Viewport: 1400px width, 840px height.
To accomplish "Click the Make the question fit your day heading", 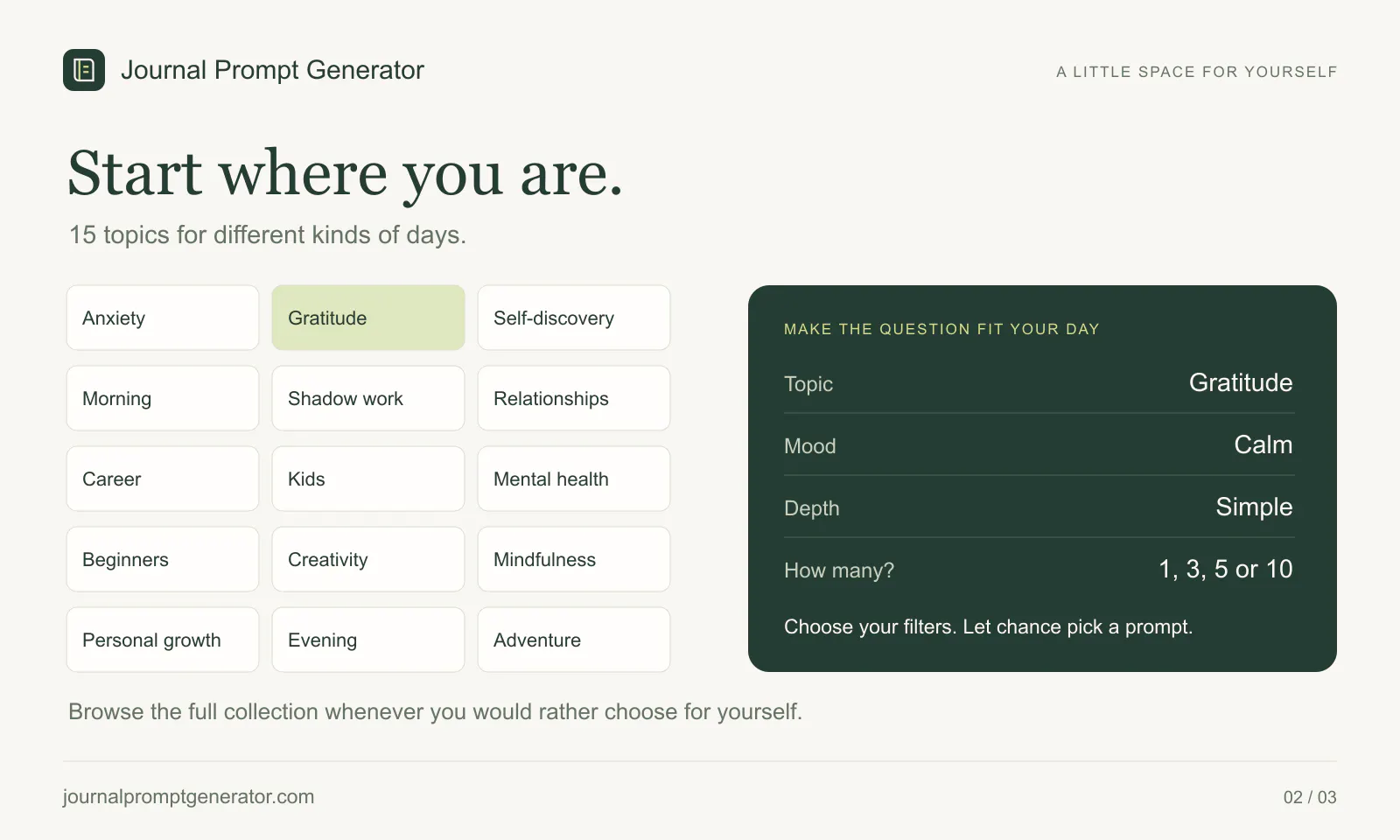I will pyautogui.click(x=941, y=329).
